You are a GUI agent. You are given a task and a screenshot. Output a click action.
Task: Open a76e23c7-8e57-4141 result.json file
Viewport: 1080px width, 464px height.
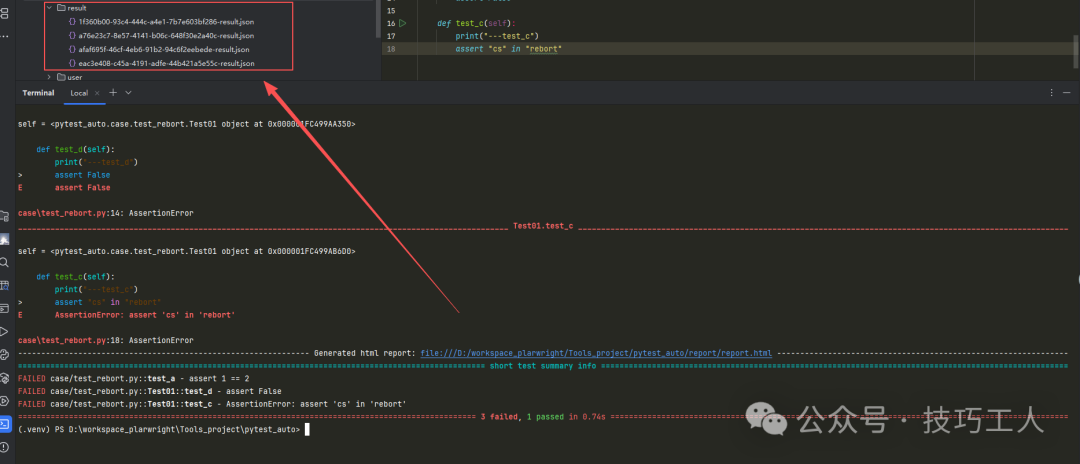point(166,35)
